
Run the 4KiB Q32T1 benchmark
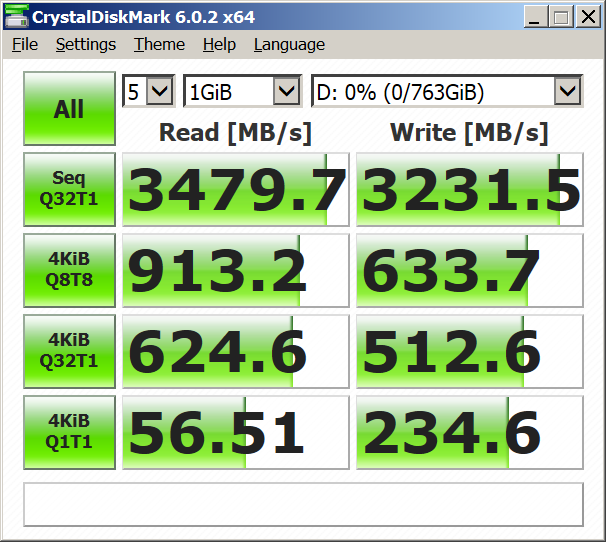pyautogui.click(x=69, y=351)
